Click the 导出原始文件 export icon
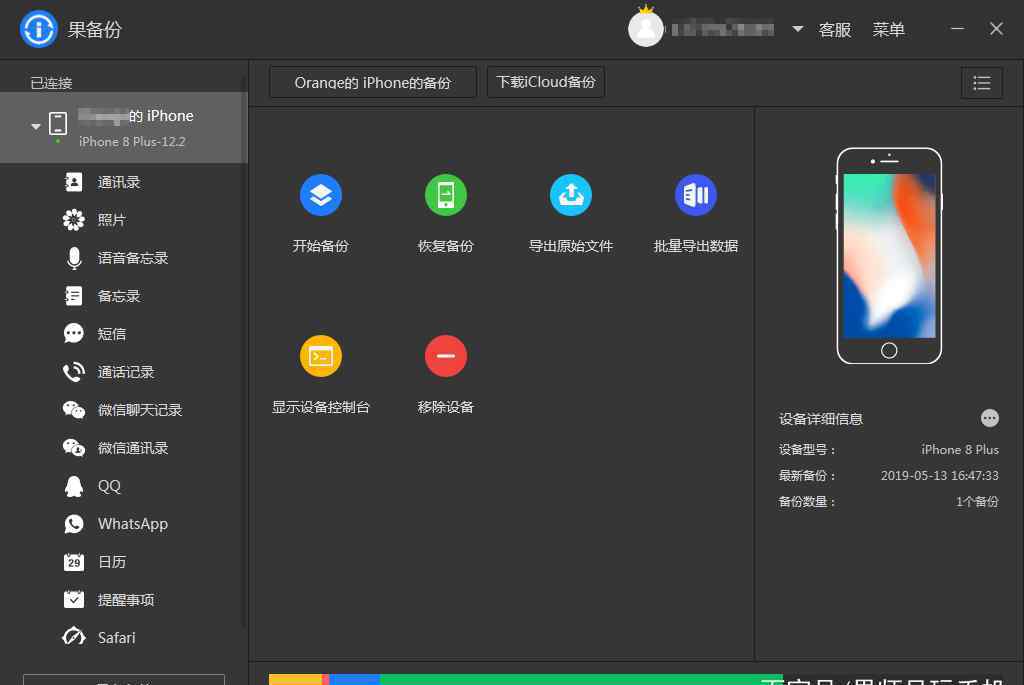The width and height of the screenshot is (1024, 685). click(570, 195)
